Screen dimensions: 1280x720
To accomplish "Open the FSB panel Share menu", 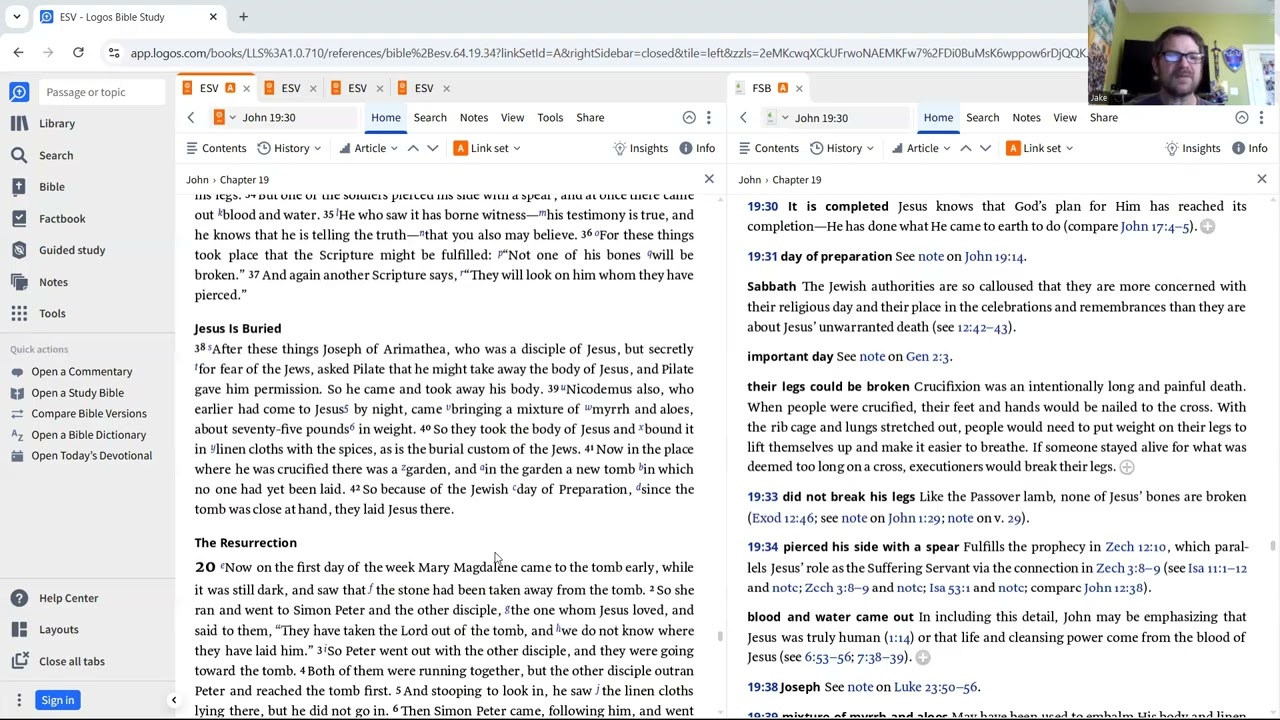I will coord(1103,118).
